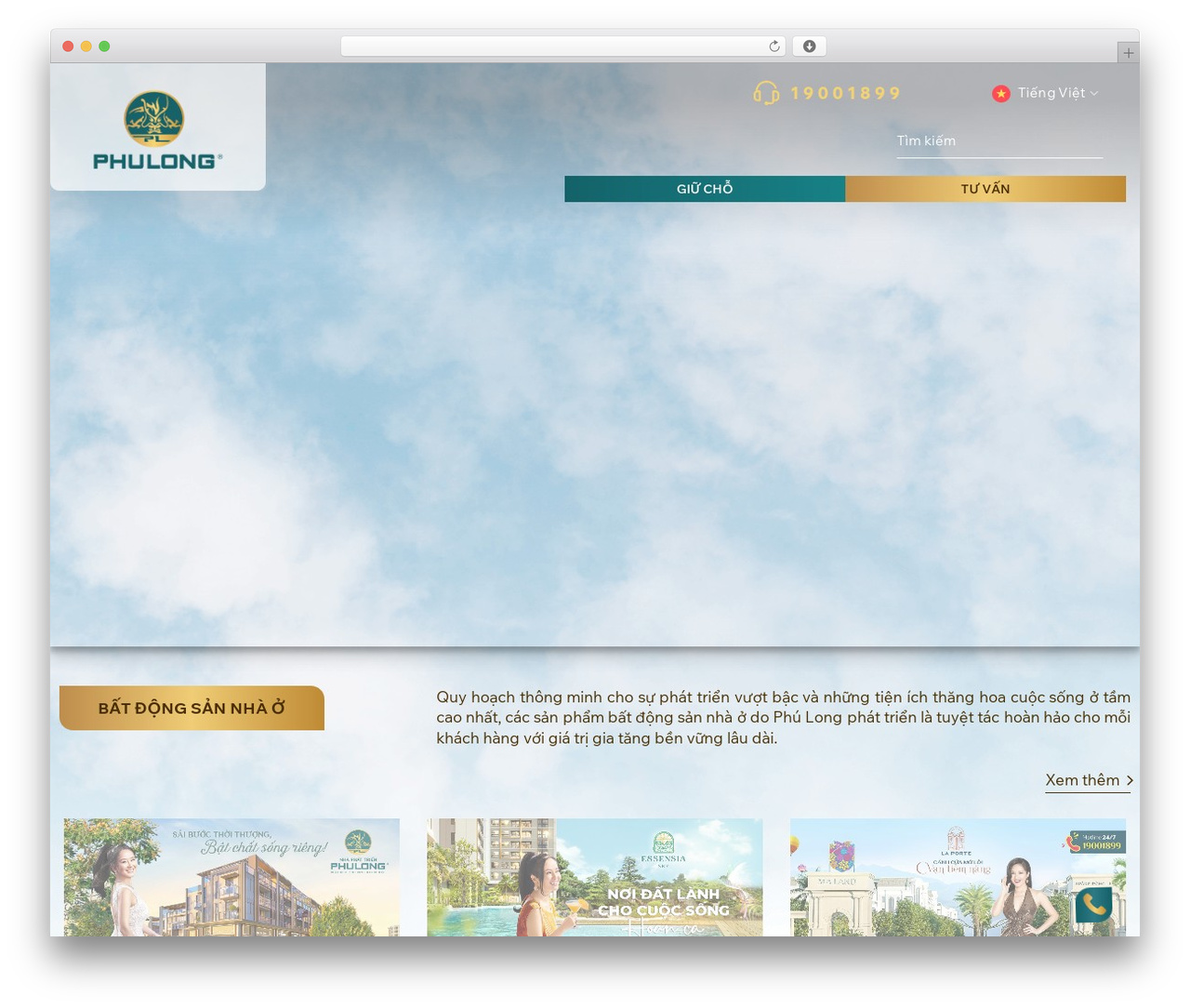Open the Essensia Nơi đất lành thumbnail
Viewport: 1190px width, 1008px height.
(595, 877)
